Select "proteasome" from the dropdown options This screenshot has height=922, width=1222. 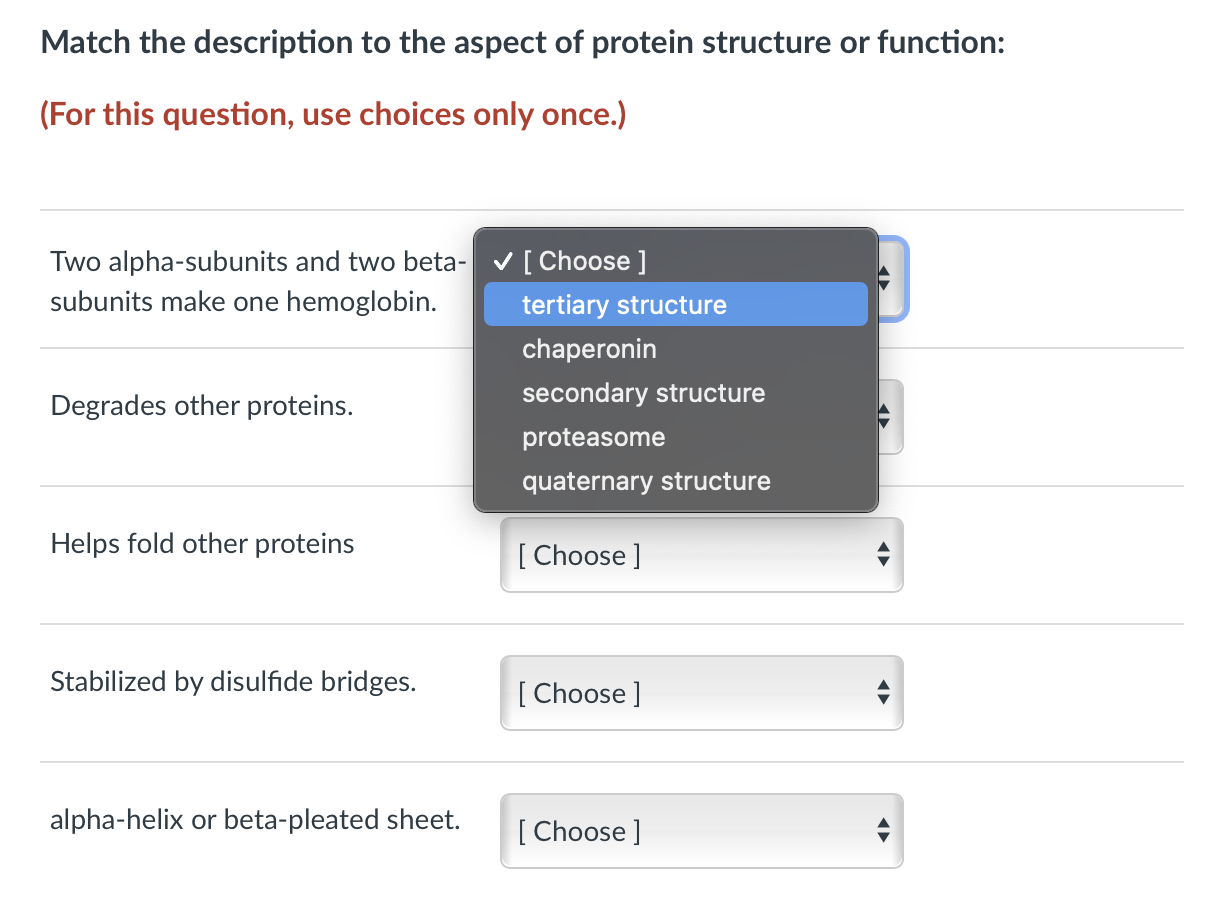coord(593,436)
